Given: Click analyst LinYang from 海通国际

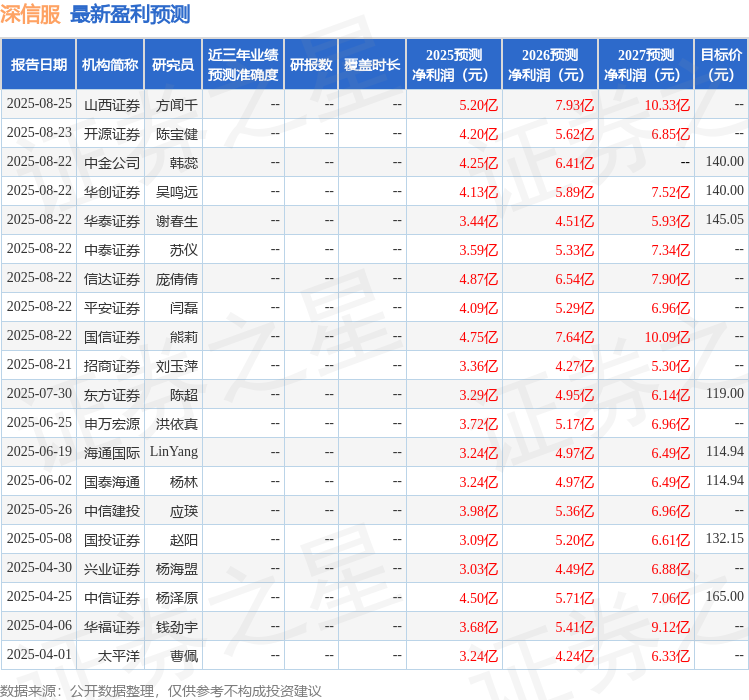Looking at the screenshot, I should click(174, 452).
